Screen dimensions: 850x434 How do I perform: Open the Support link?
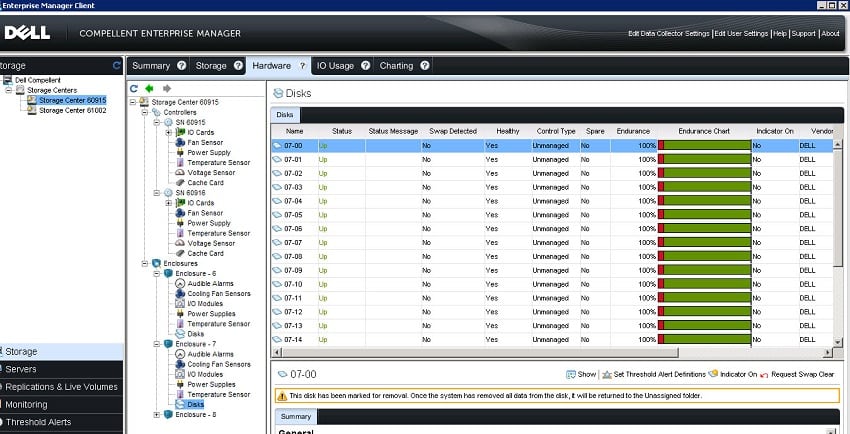click(x=803, y=34)
